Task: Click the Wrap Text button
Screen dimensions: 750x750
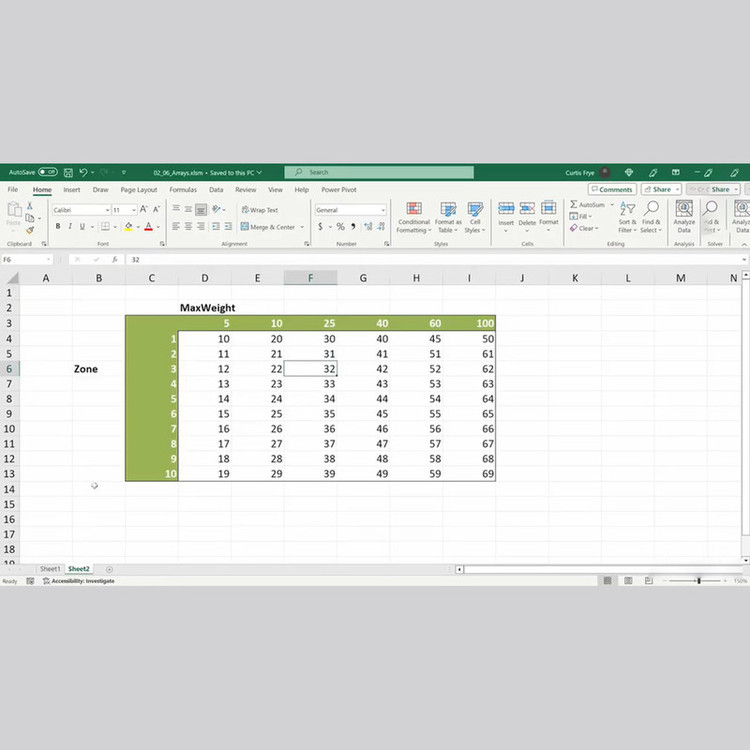Action: pyautogui.click(x=260, y=210)
